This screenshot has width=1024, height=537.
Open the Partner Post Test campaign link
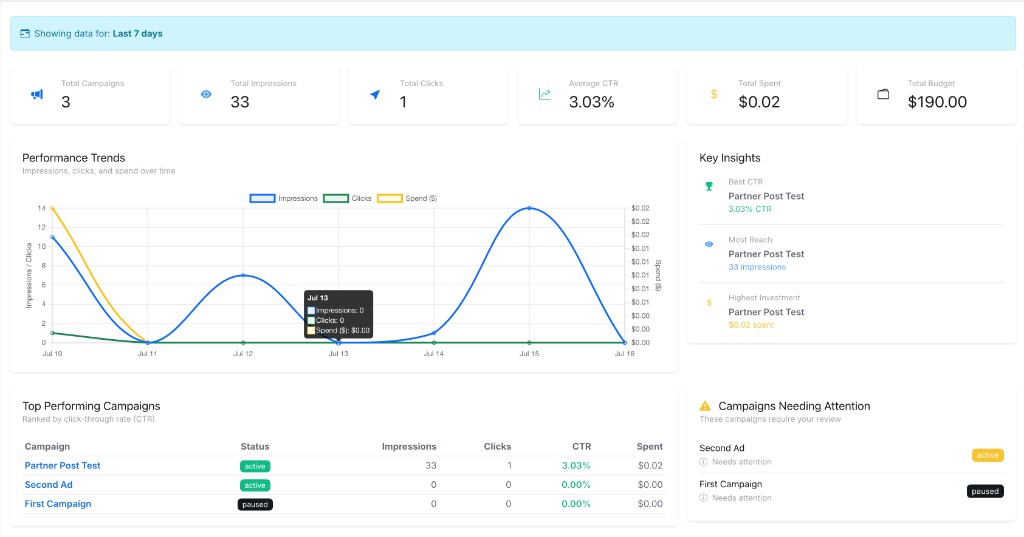(x=63, y=466)
